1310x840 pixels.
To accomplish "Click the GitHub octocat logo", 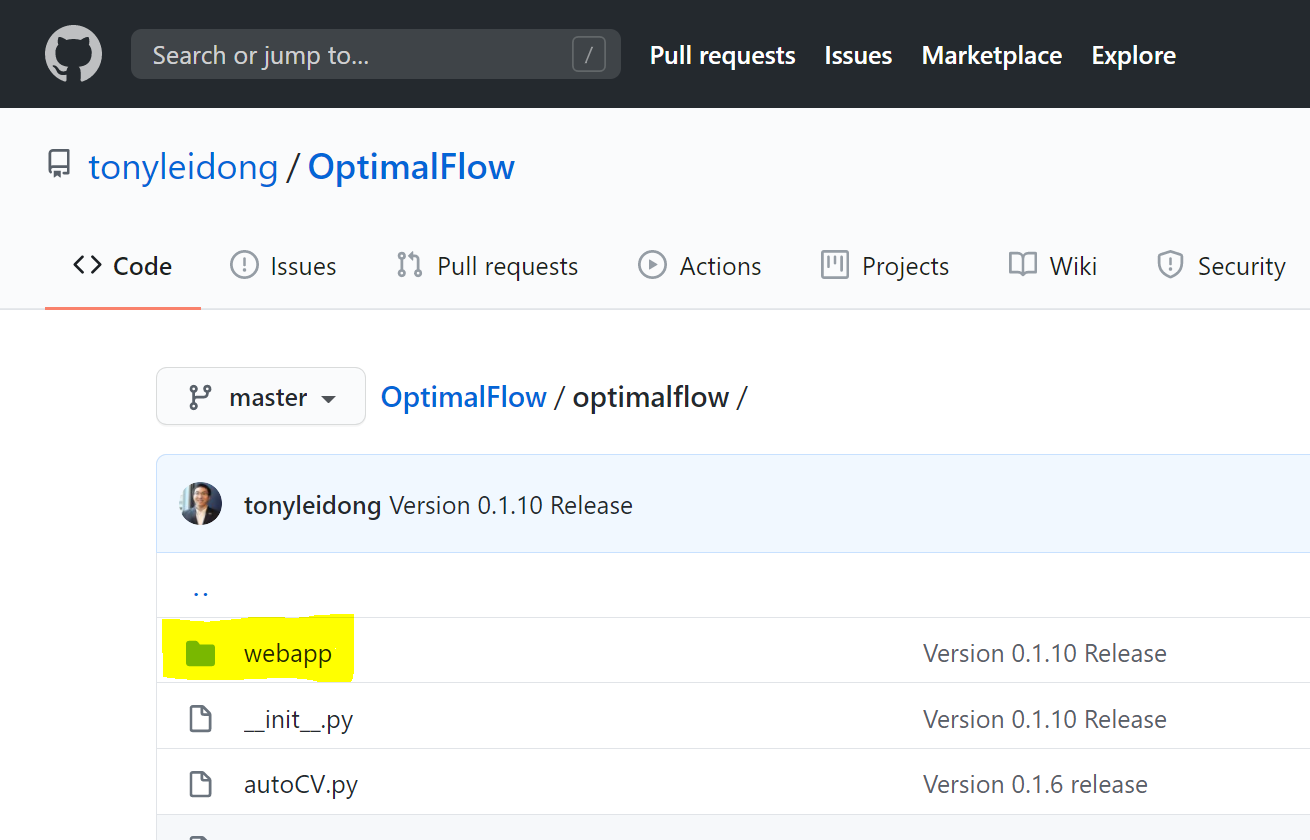I will 73,54.
